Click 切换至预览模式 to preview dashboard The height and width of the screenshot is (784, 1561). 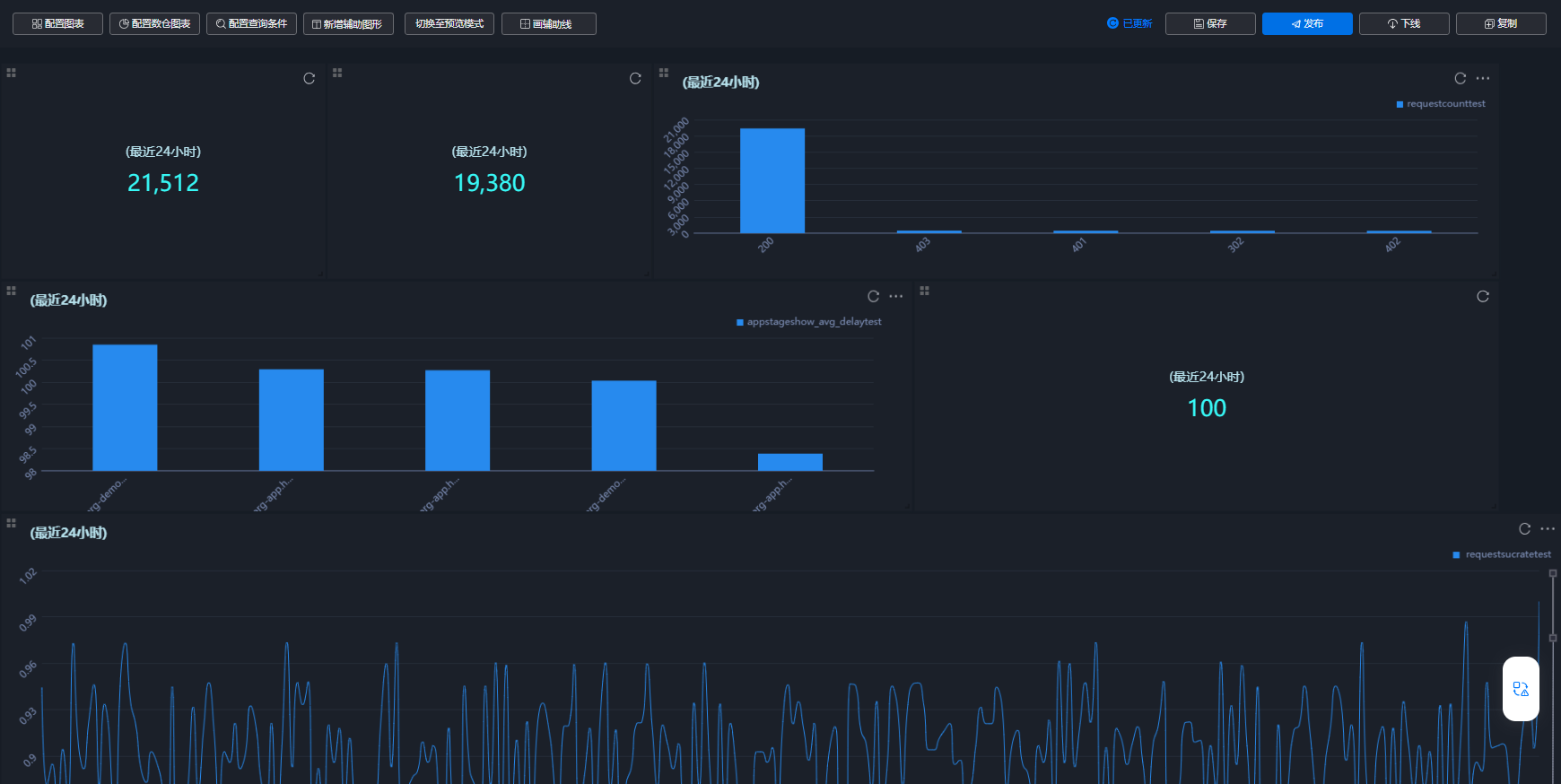tap(449, 24)
